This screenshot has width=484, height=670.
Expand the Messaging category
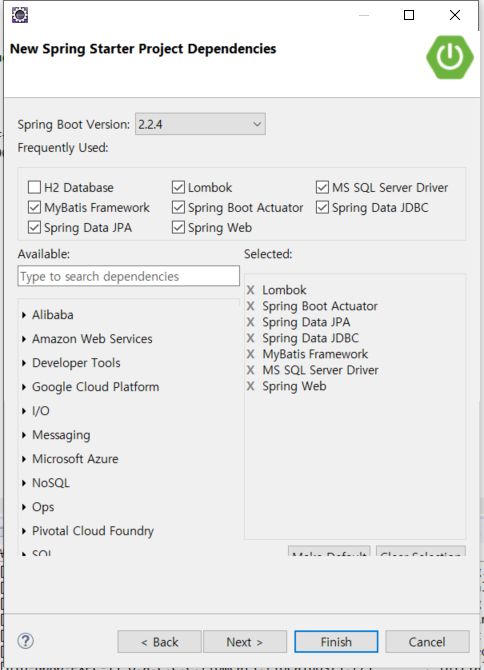point(24,435)
